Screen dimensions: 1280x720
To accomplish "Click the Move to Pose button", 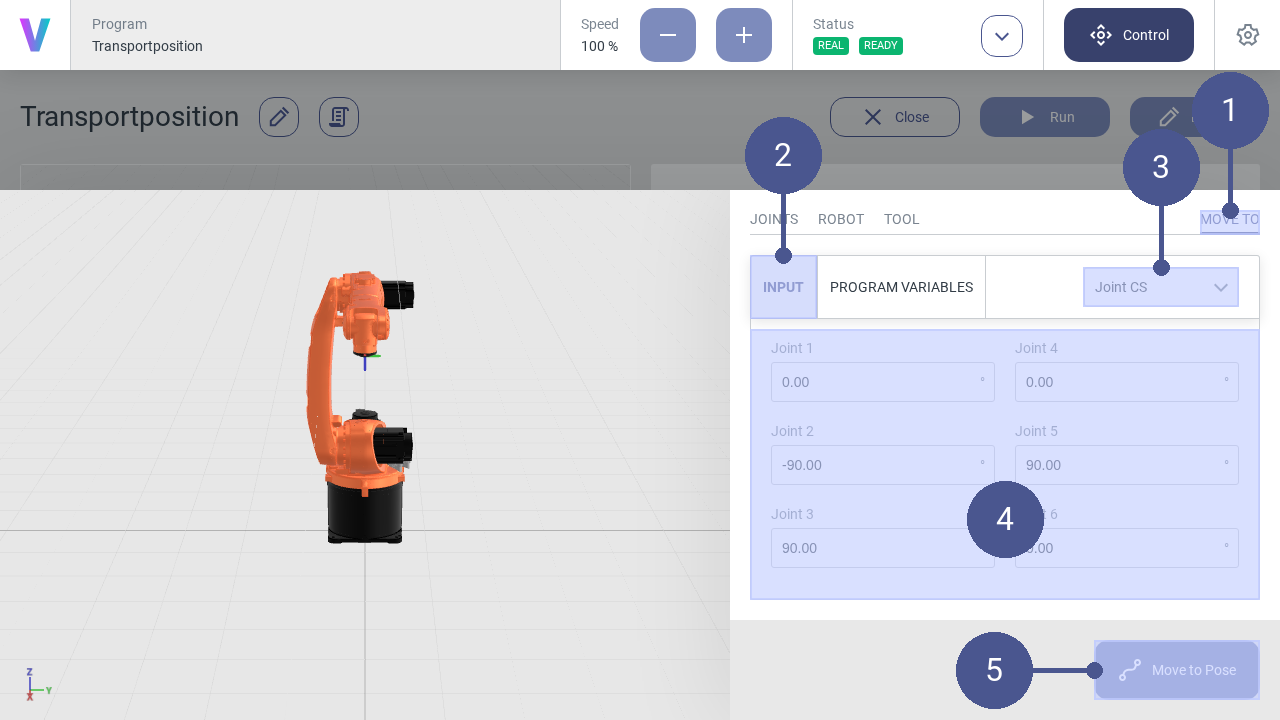I will pos(1177,670).
